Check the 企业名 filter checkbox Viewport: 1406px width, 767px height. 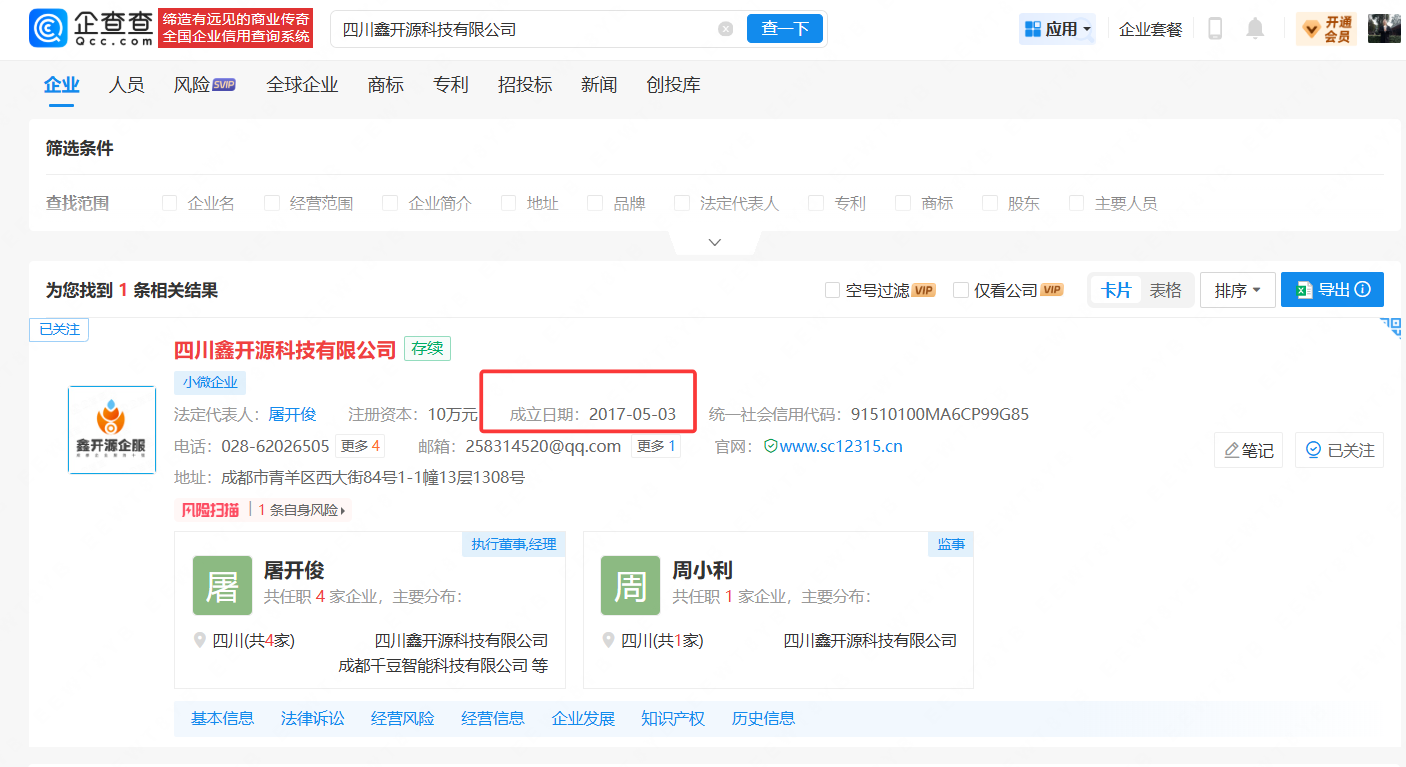(x=169, y=203)
